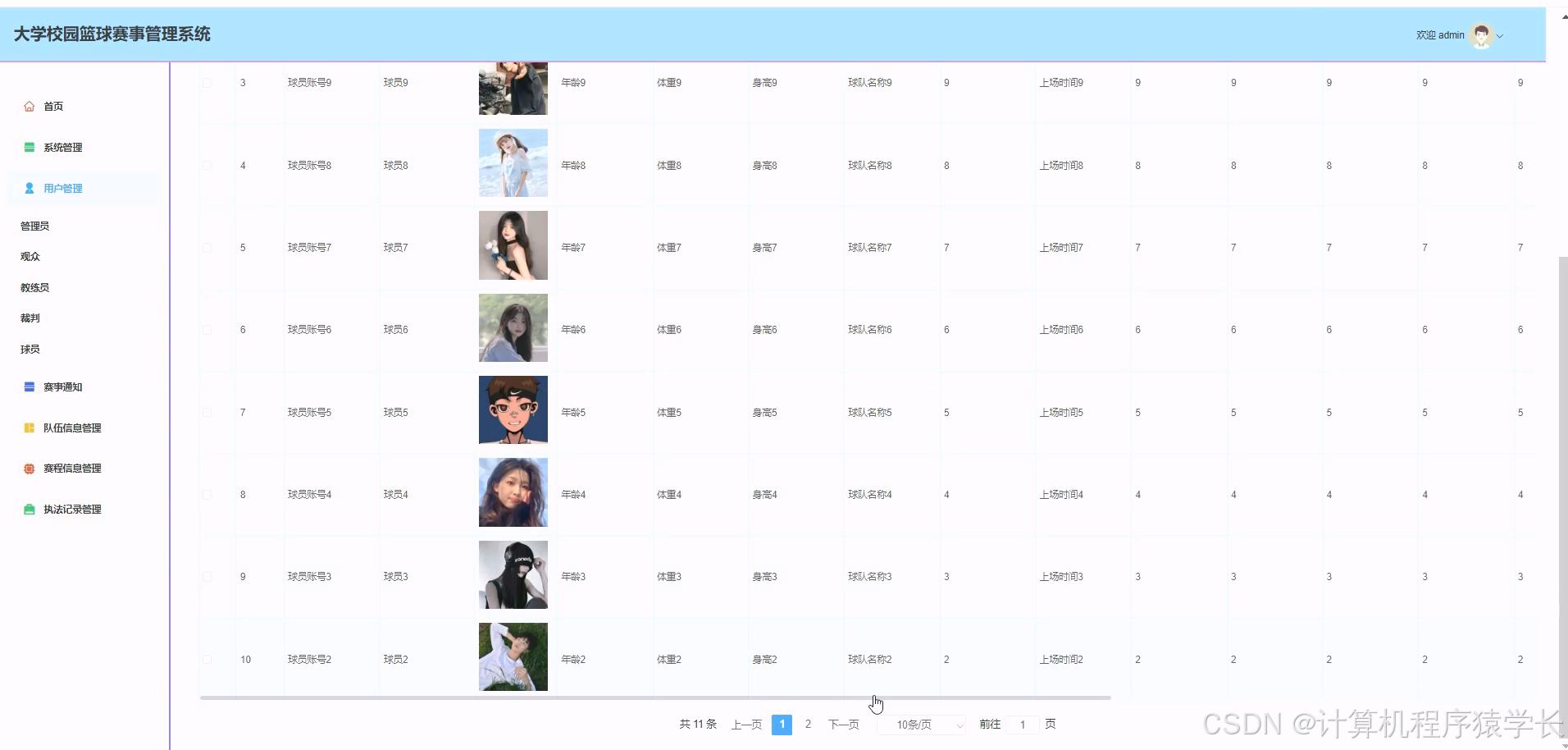This screenshot has height=750, width=1568.
Task: Click the horizontal scrollbar below the table
Action: point(656,698)
